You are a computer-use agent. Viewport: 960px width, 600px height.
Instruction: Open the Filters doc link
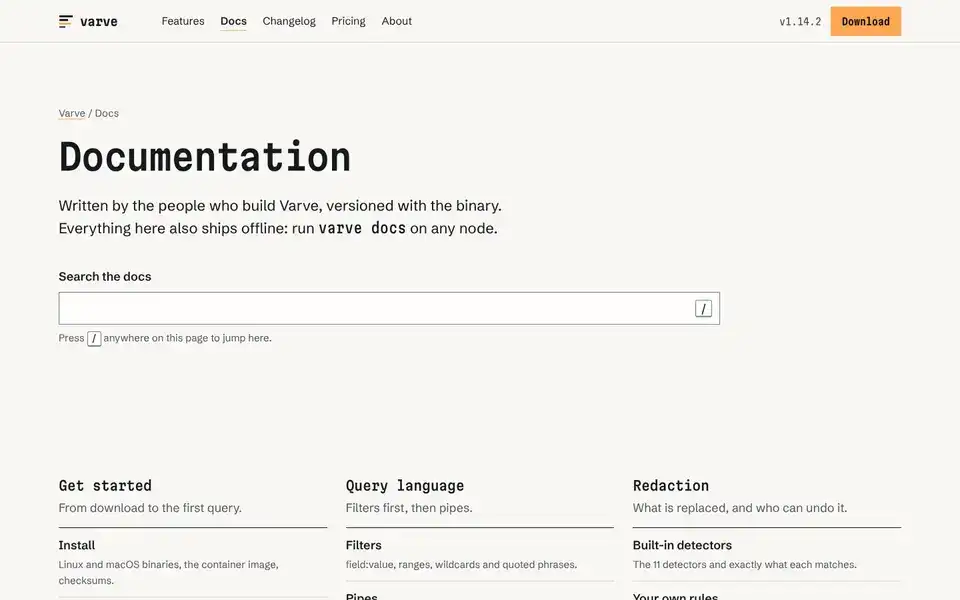click(364, 546)
